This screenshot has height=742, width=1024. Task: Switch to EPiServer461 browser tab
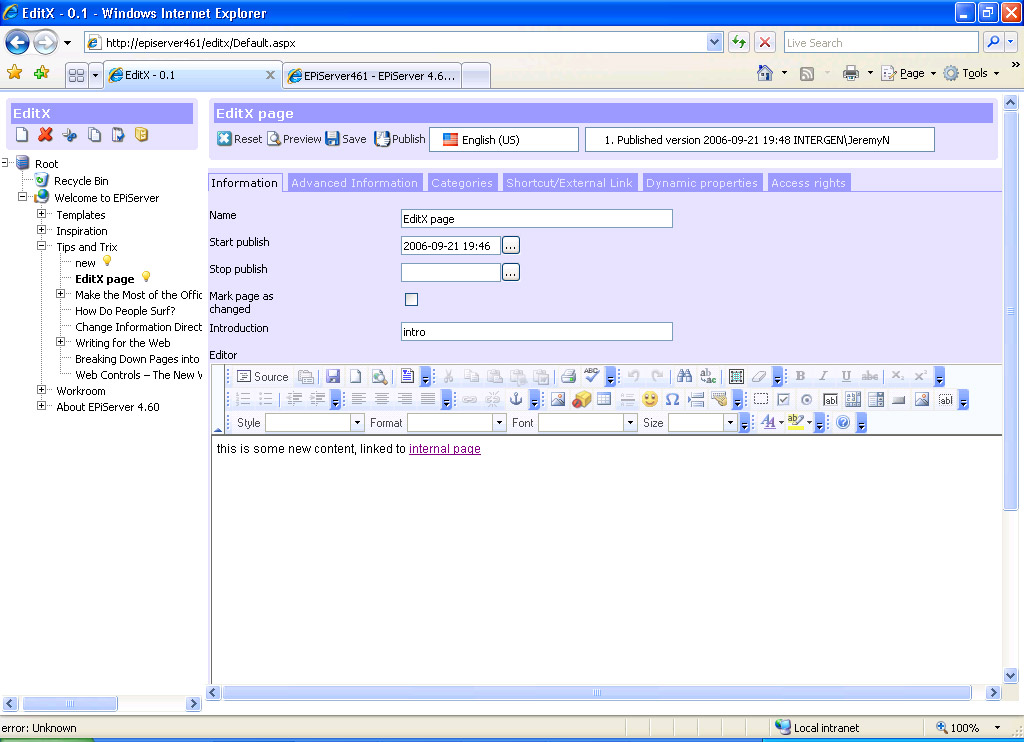click(x=372, y=75)
